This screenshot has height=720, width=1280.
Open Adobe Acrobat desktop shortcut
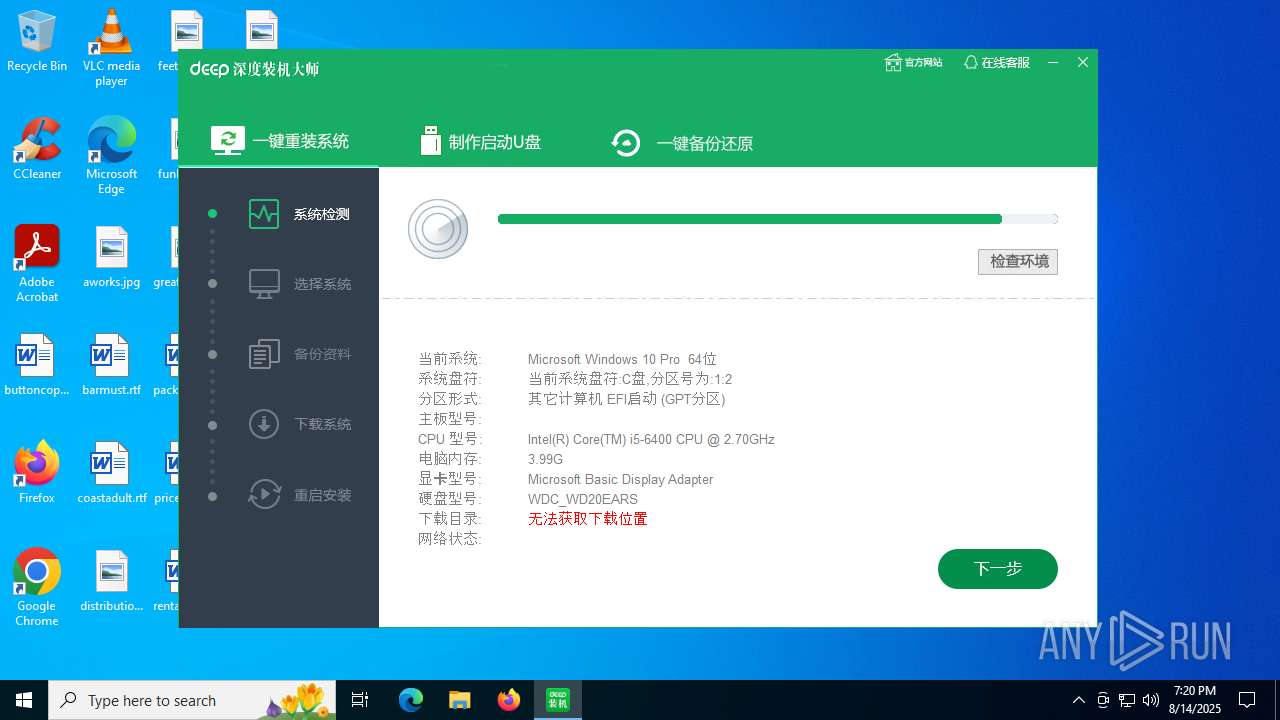(x=37, y=264)
